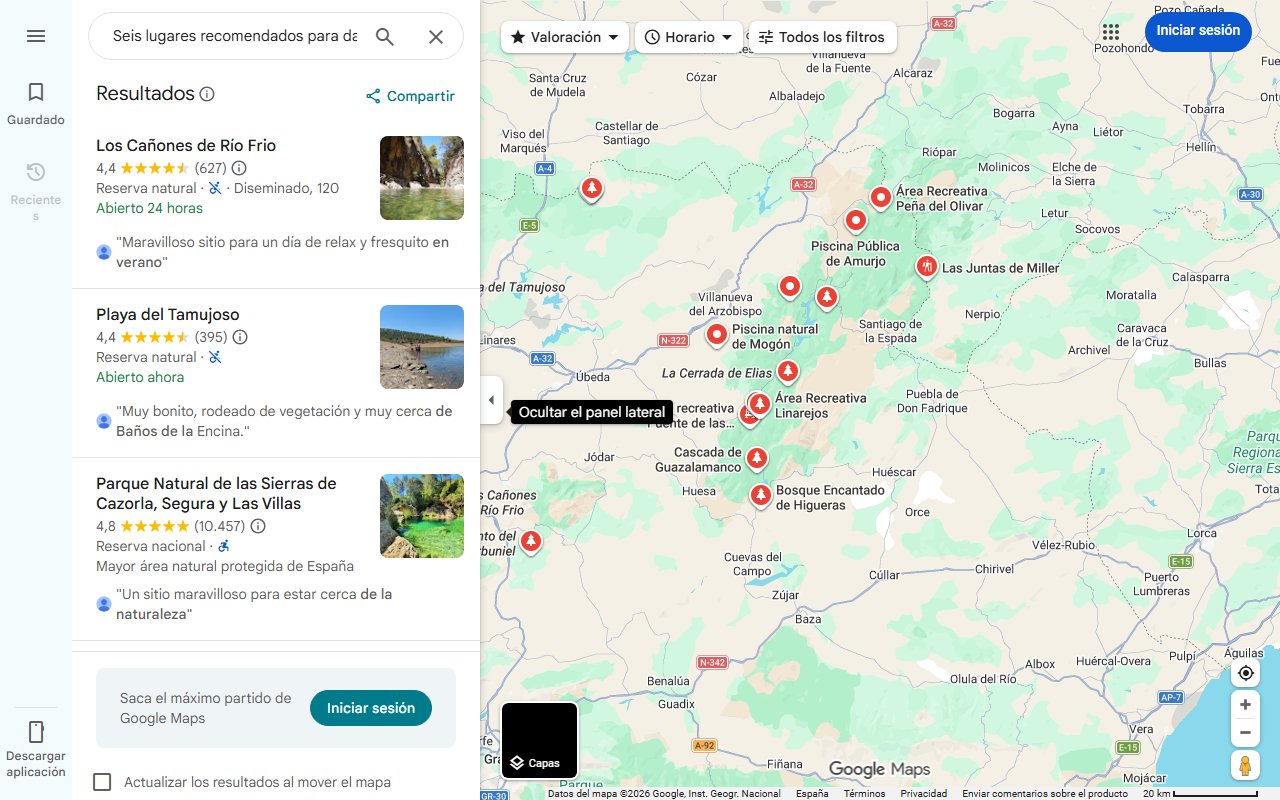Open the Playa del Tamujoso photo thumbnail

point(421,347)
